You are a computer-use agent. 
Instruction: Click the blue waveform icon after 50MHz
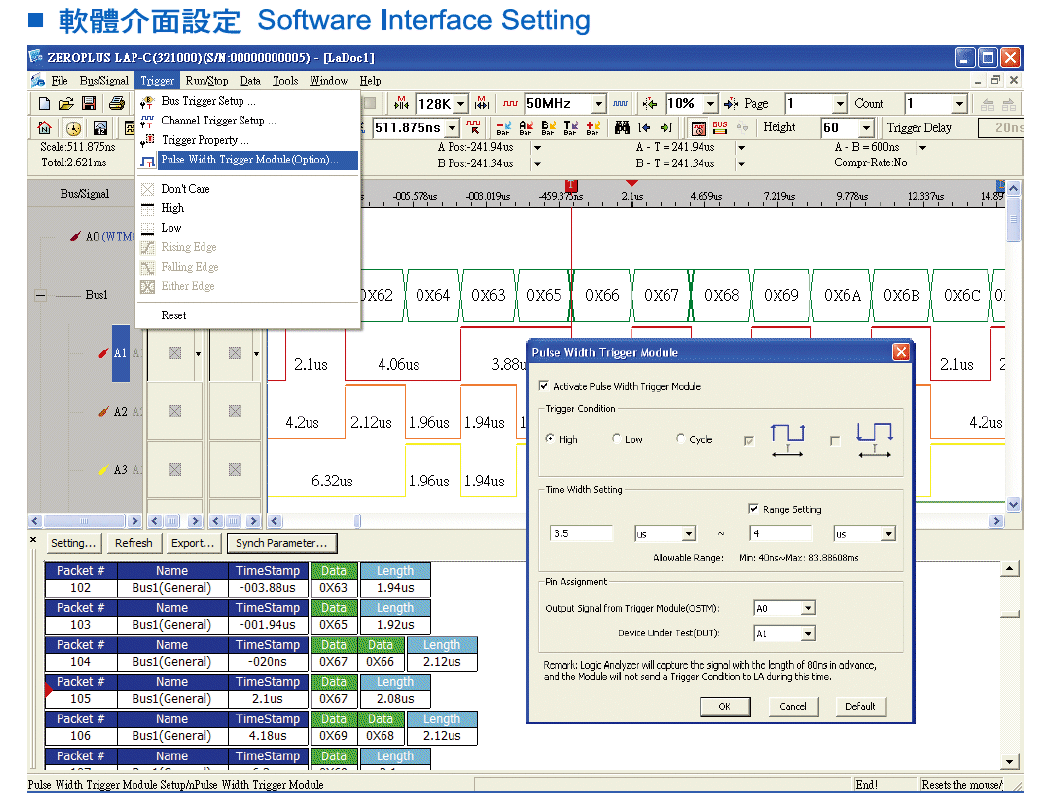coord(620,103)
